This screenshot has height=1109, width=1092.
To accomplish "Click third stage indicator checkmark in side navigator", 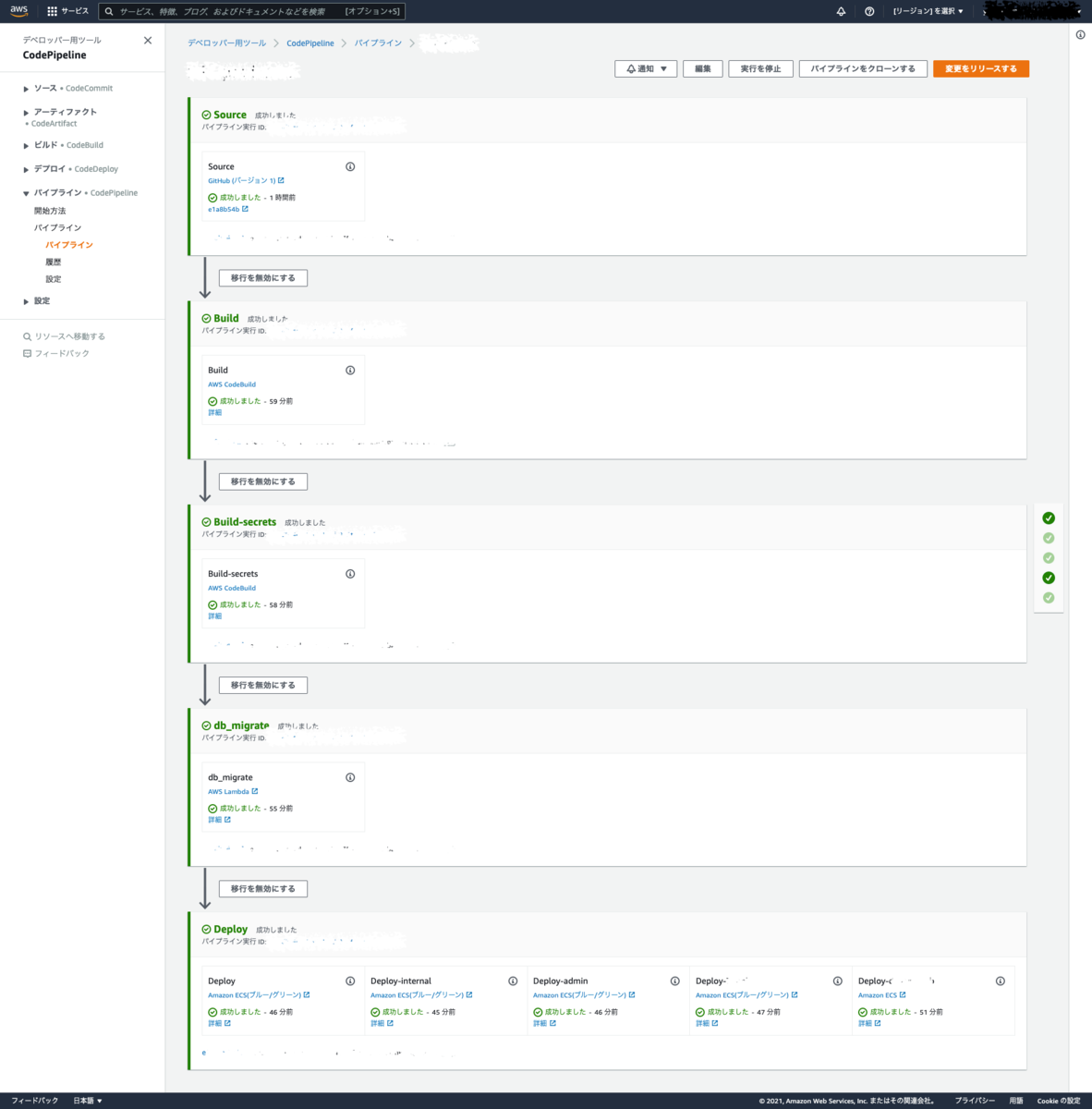I will point(1049,558).
